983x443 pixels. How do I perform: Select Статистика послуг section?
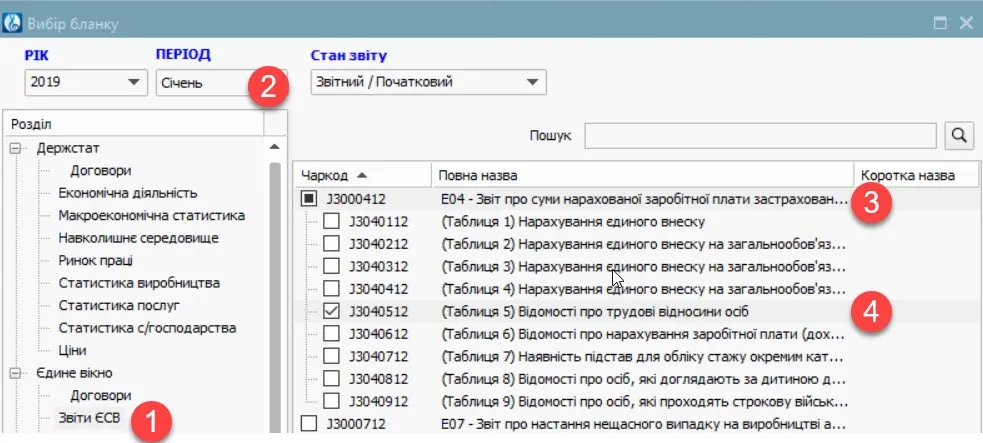click(x=119, y=306)
